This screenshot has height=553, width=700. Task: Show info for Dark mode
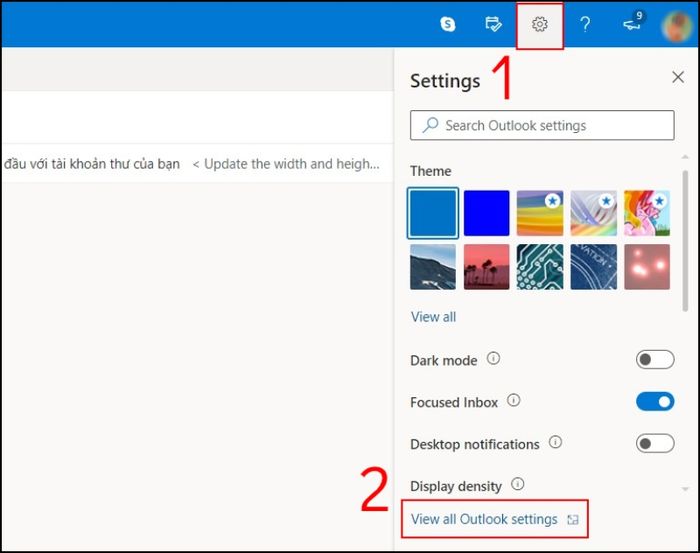[493, 358]
